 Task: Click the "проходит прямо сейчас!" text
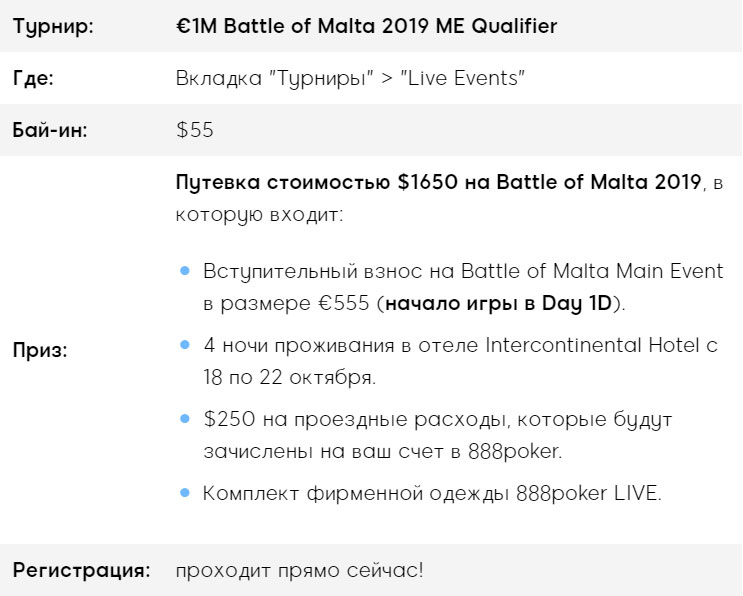tap(299, 571)
